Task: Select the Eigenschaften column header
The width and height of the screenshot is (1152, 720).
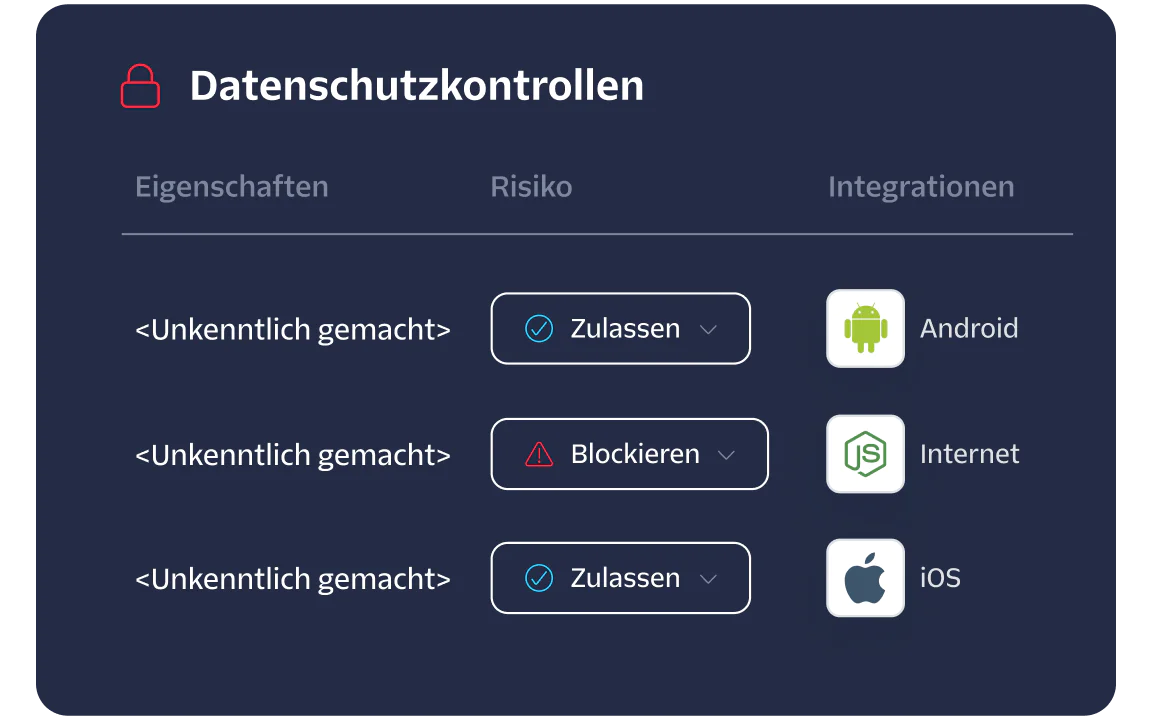Action: click(x=231, y=186)
